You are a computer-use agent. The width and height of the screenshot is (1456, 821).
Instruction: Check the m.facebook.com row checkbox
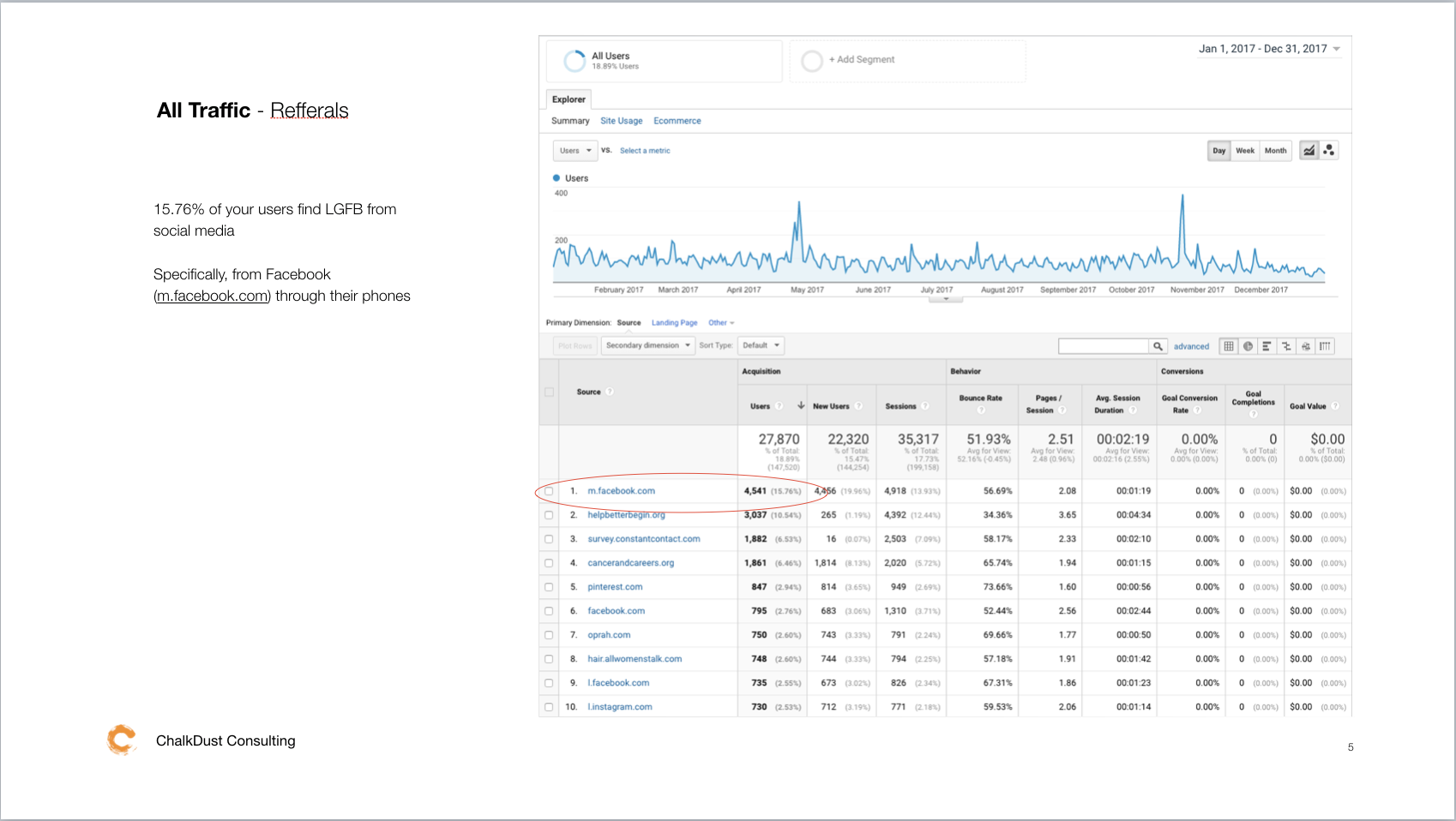pyautogui.click(x=549, y=491)
